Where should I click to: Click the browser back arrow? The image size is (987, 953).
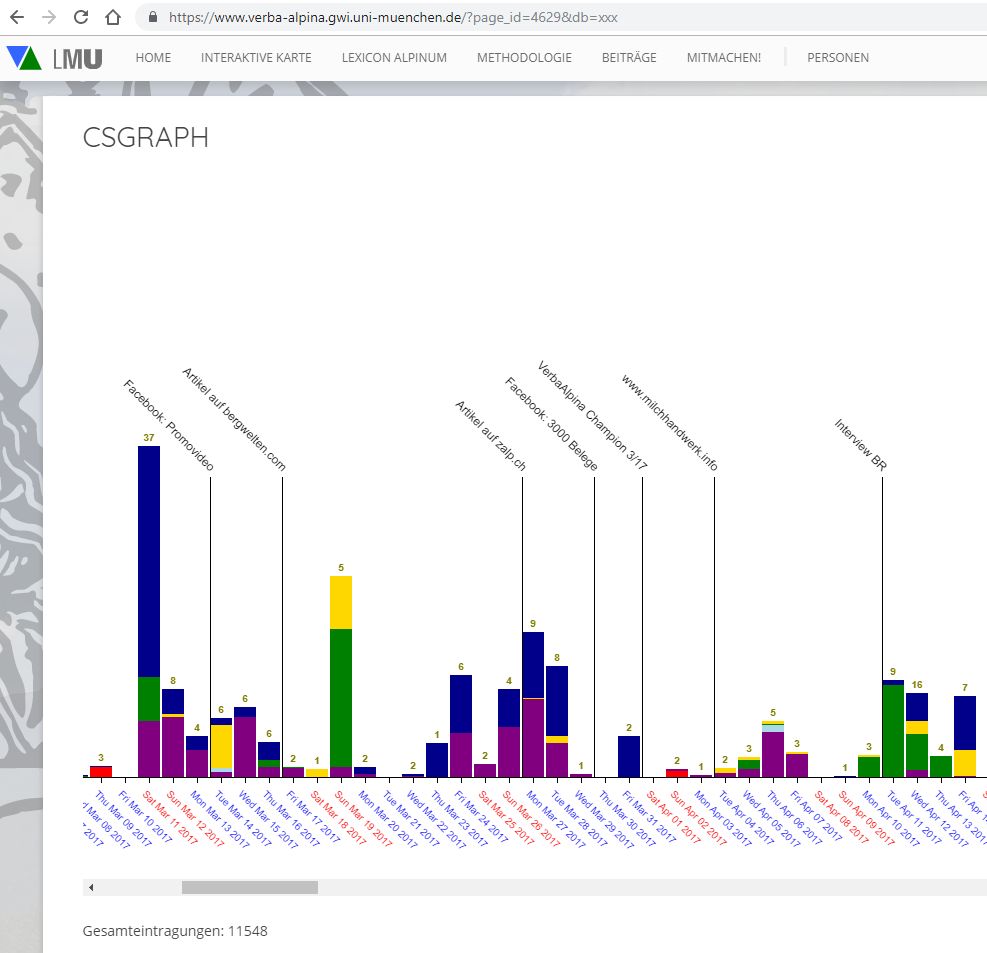click(17, 17)
